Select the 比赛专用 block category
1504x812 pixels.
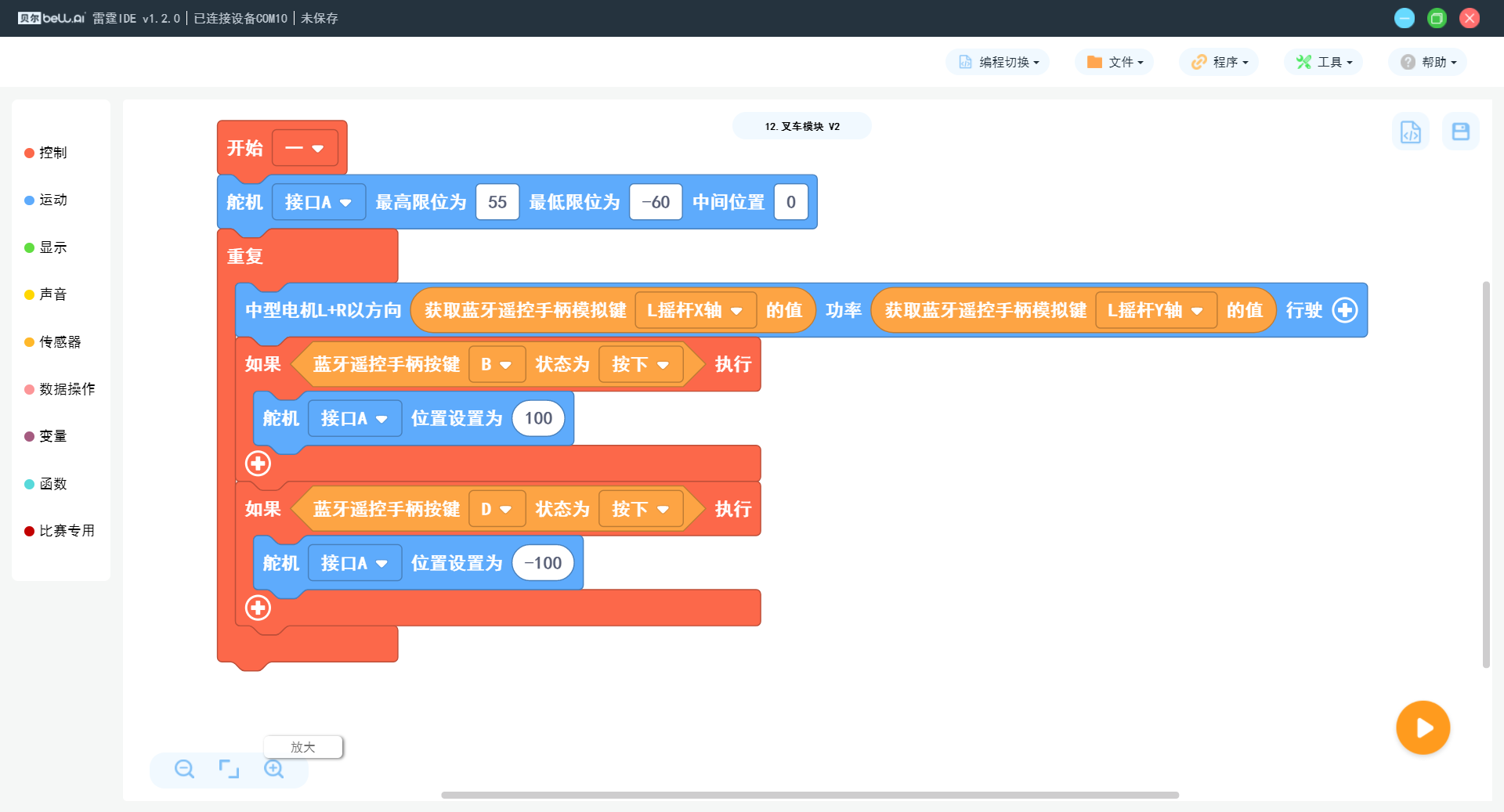[60, 531]
